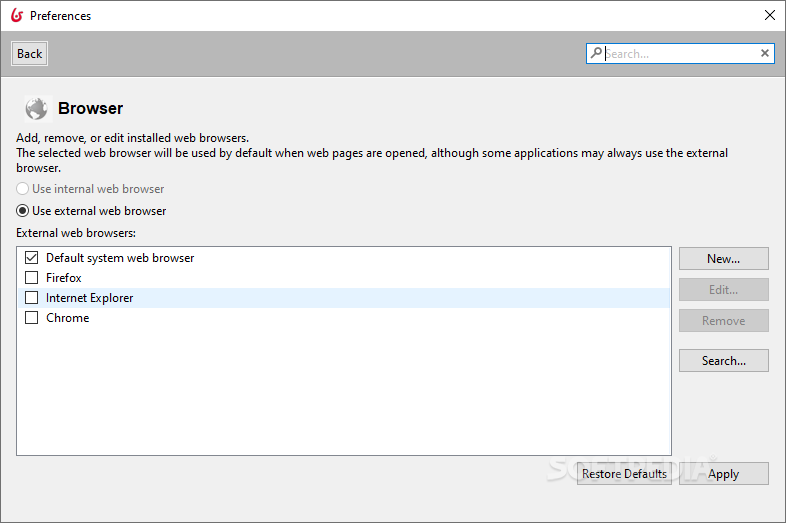Select the Default system web browser row
786x523 pixels.
(x=344, y=258)
